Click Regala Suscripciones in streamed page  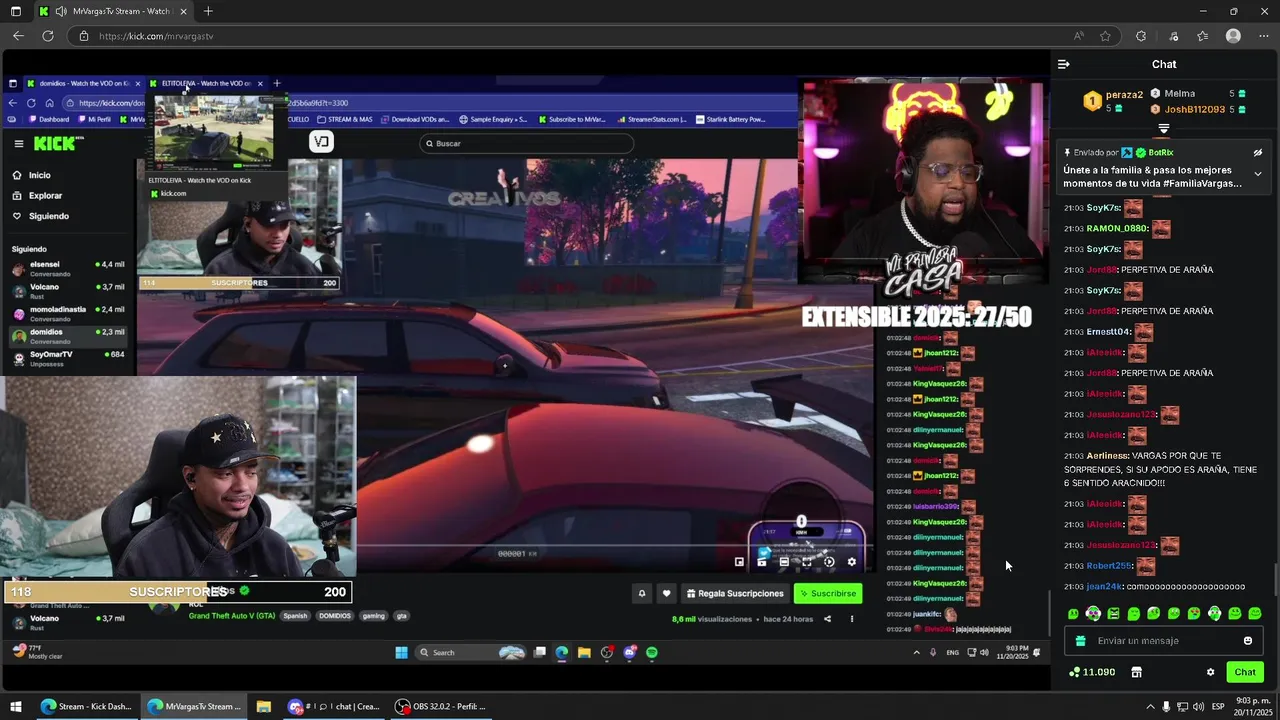point(734,593)
